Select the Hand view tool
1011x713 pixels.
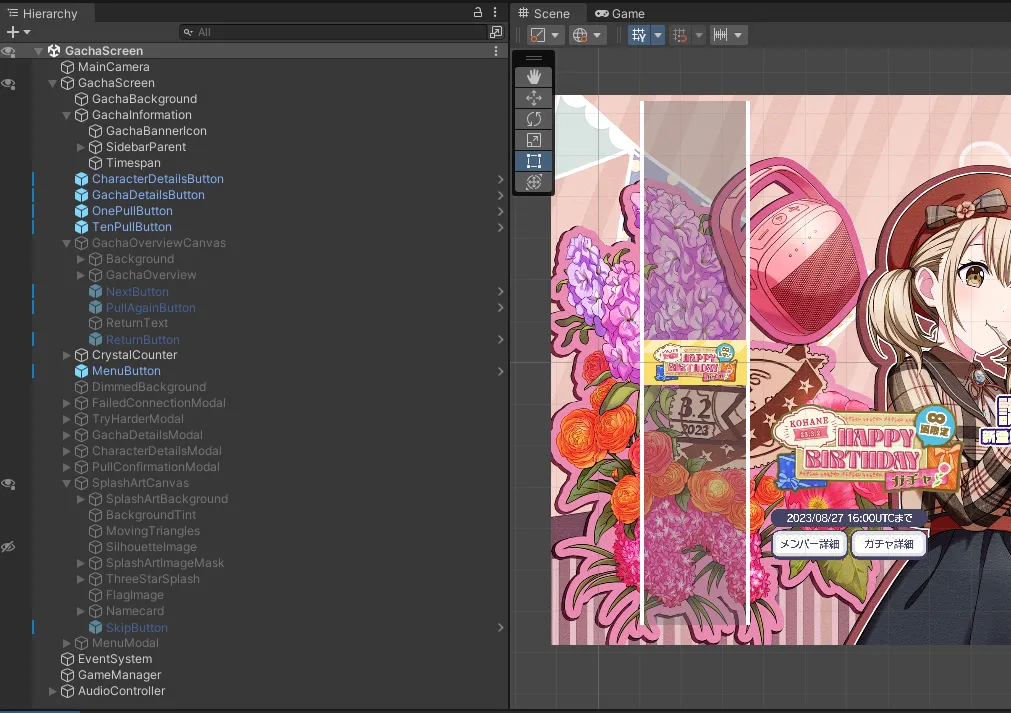533,76
